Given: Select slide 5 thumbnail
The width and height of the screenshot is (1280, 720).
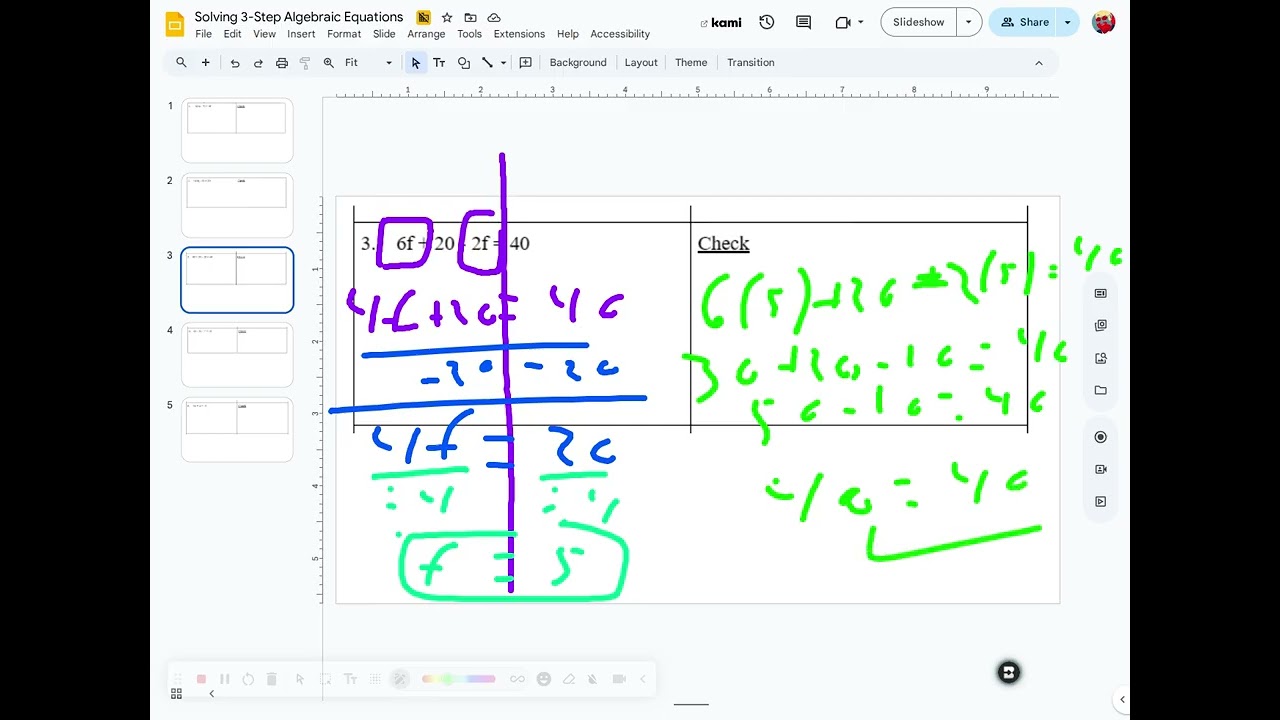Looking at the screenshot, I should 237,429.
